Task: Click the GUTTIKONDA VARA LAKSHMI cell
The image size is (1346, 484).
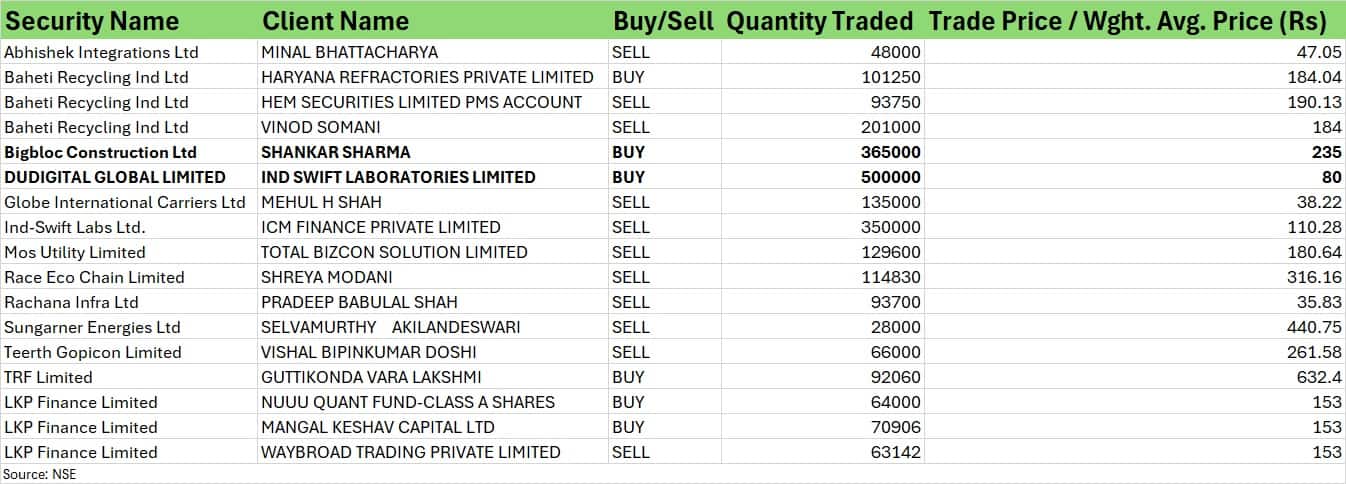Action: (x=371, y=377)
